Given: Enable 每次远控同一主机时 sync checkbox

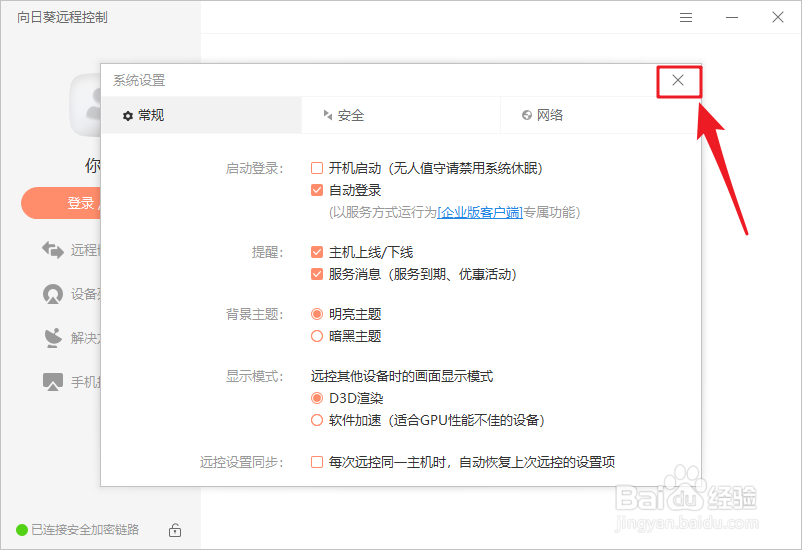Looking at the screenshot, I should (x=317, y=462).
